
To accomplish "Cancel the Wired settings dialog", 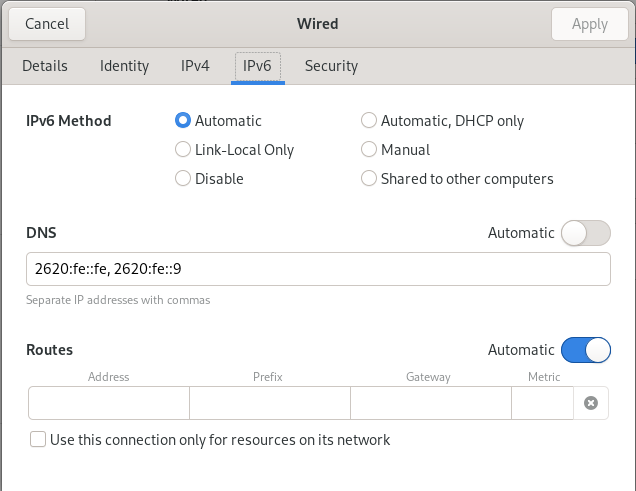I will click(x=47, y=24).
